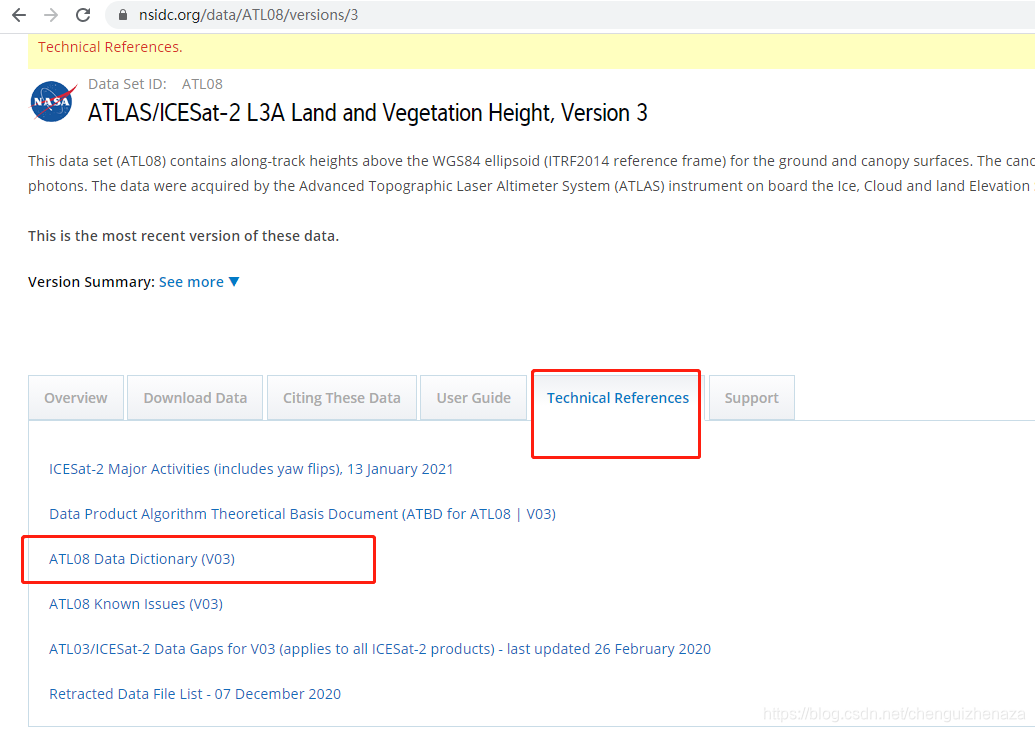Open ATL03/ICESat-2 Data Gaps for V03 link
The width and height of the screenshot is (1035, 732).
click(x=380, y=649)
